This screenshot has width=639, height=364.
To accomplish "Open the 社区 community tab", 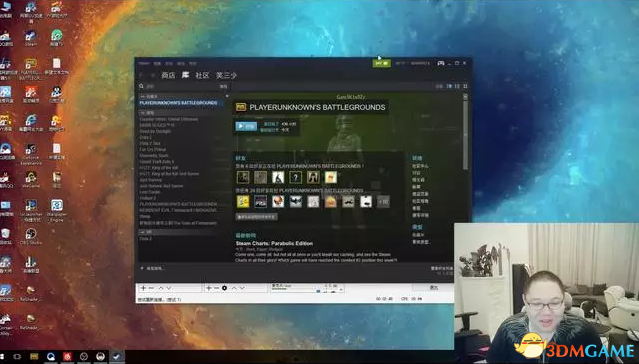I will (202, 75).
